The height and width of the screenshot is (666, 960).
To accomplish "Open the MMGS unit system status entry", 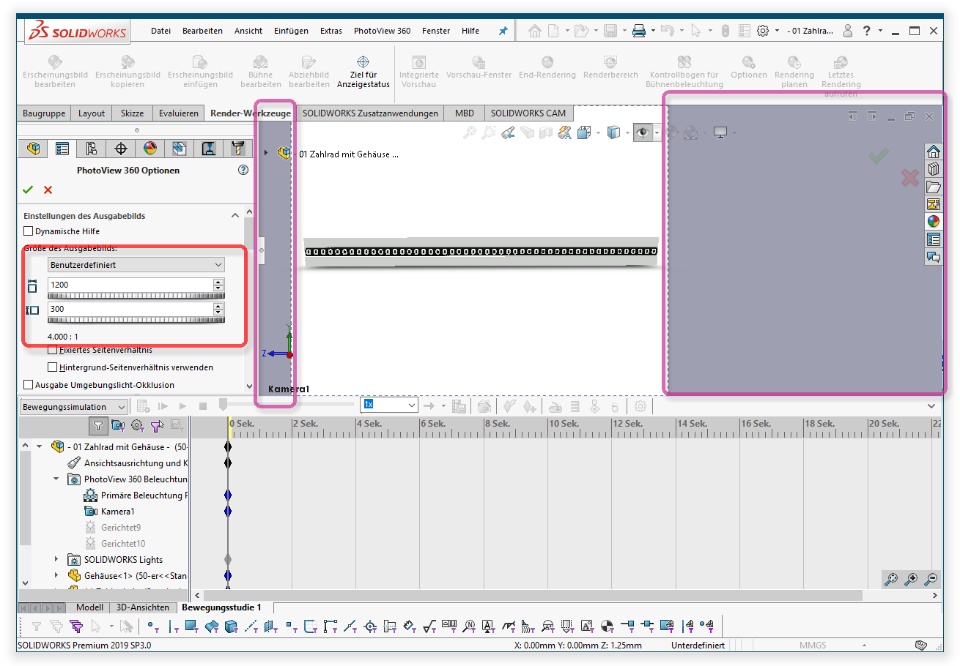I will [x=812, y=645].
